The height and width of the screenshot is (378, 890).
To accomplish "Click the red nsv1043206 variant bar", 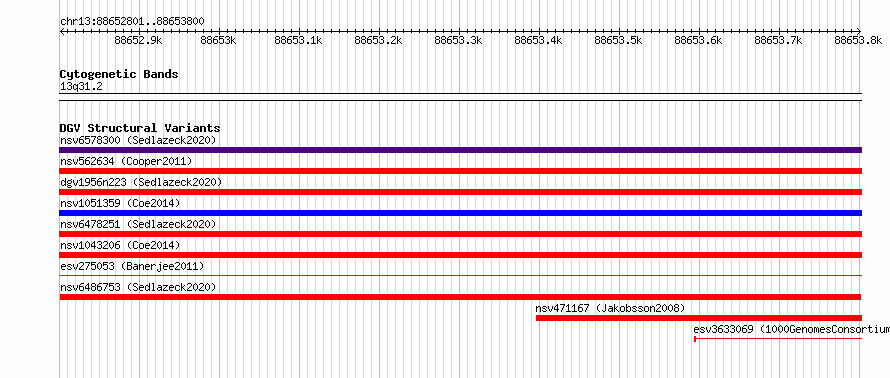I will 460,255.
